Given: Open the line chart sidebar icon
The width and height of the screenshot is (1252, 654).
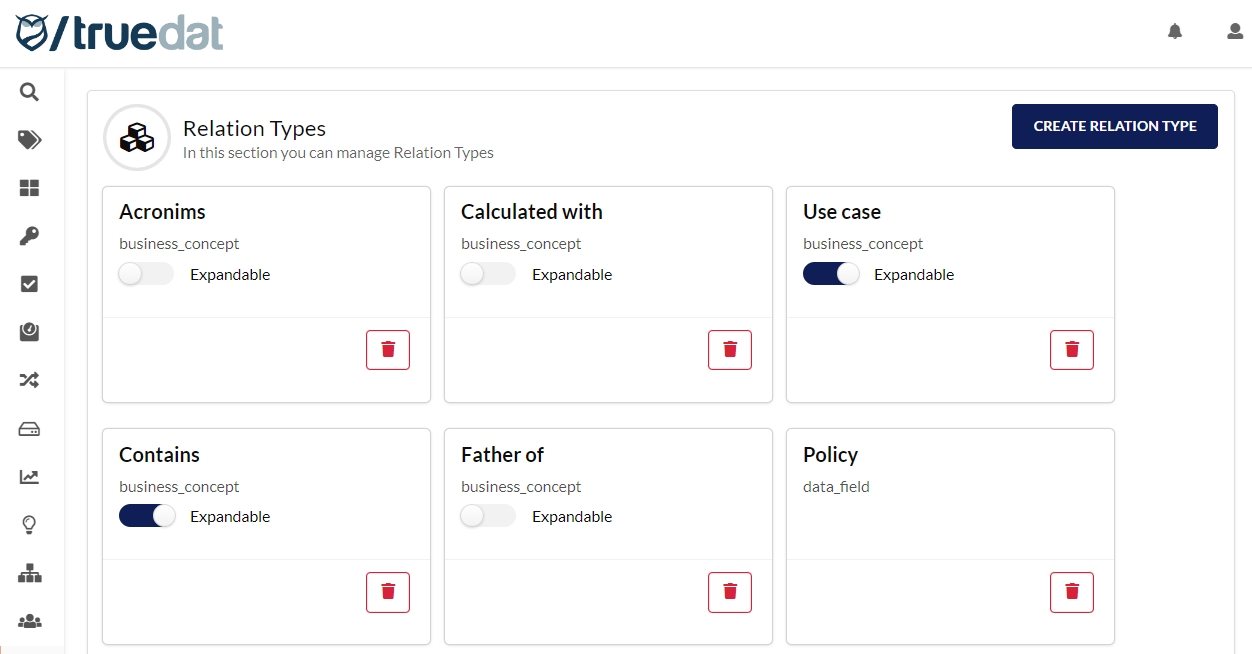Looking at the screenshot, I should coord(29,477).
